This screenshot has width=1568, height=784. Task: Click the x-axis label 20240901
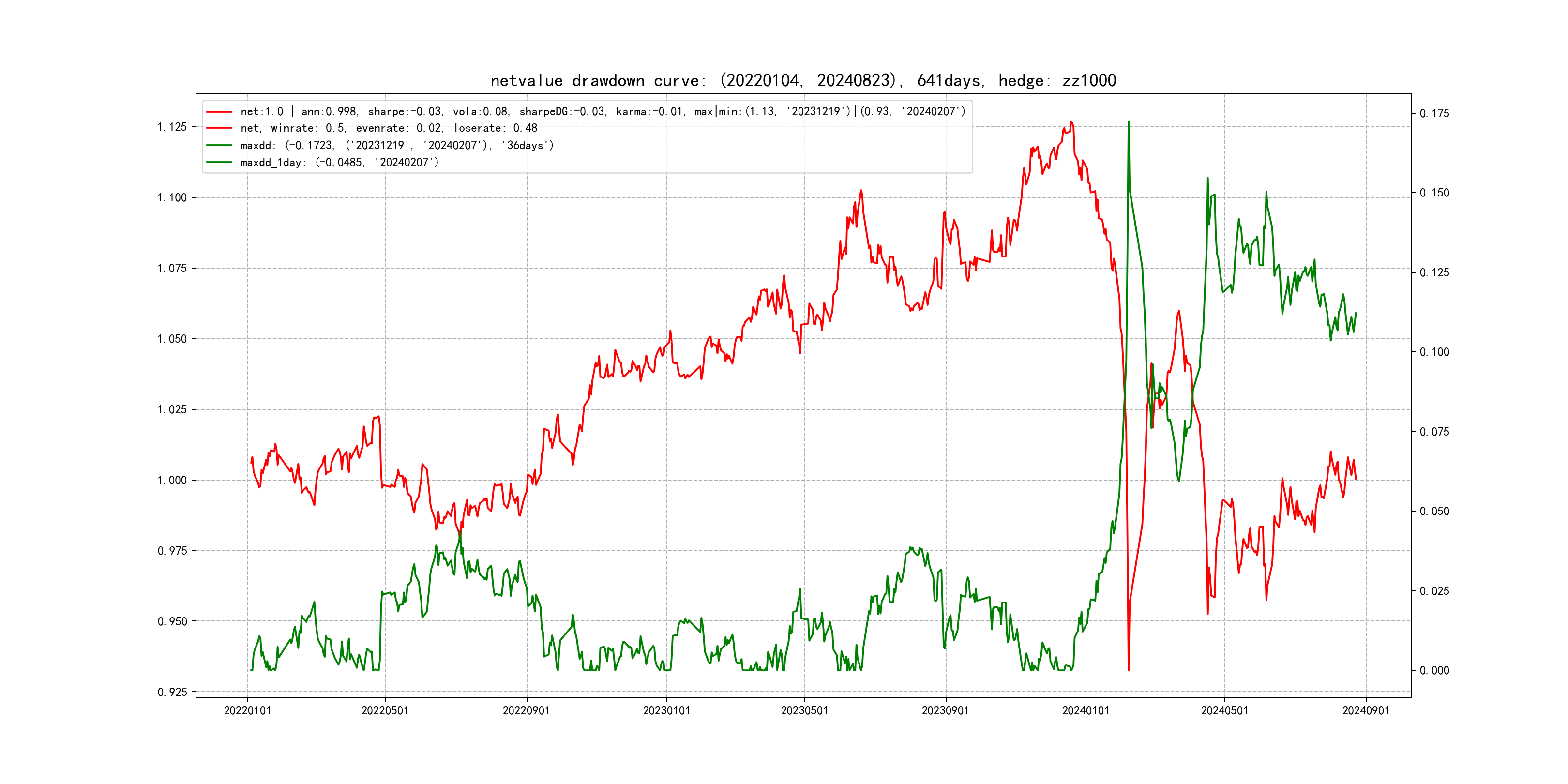[x=1365, y=710]
